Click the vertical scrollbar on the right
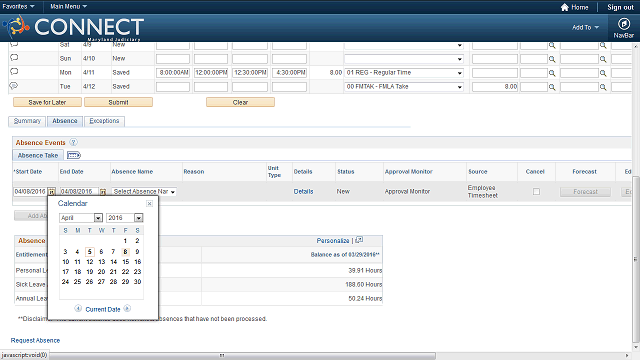 tap(636, 259)
